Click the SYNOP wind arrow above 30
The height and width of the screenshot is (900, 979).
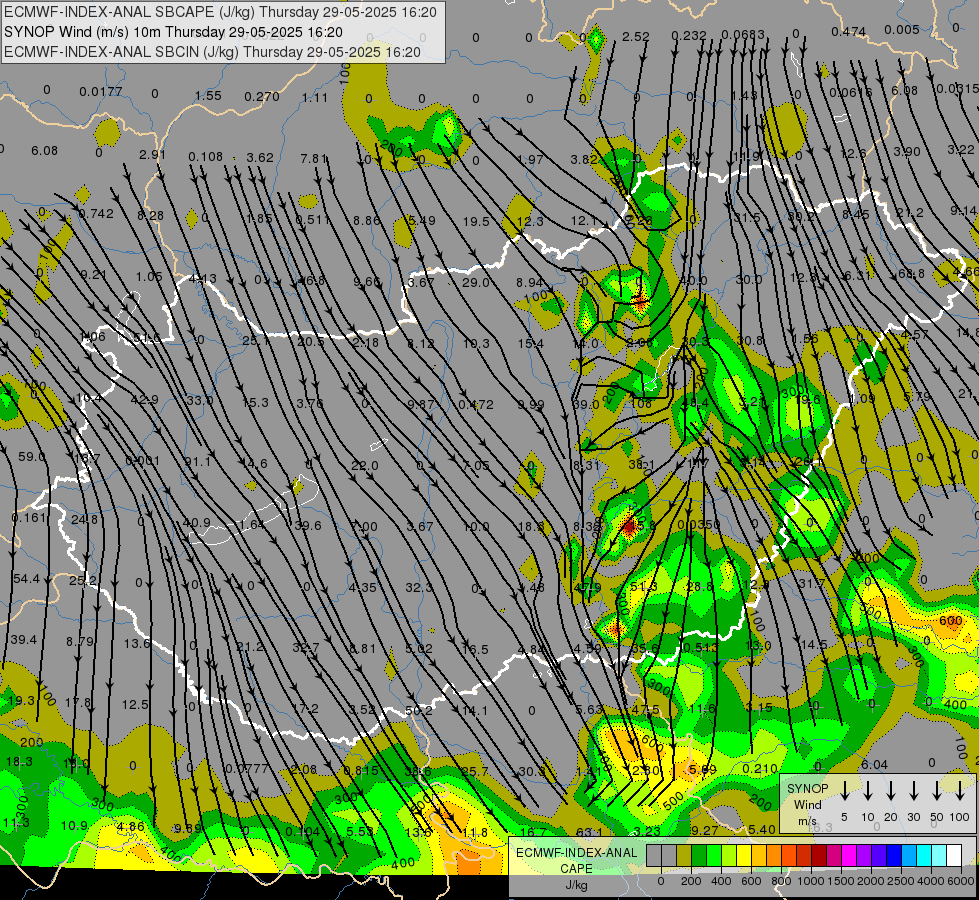pyautogui.click(x=913, y=790)
